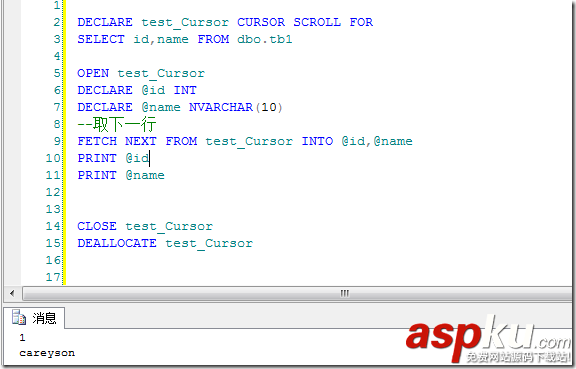Click output value '1' in messages
This screenshot has height=369, width=576.
pos(22,337)
